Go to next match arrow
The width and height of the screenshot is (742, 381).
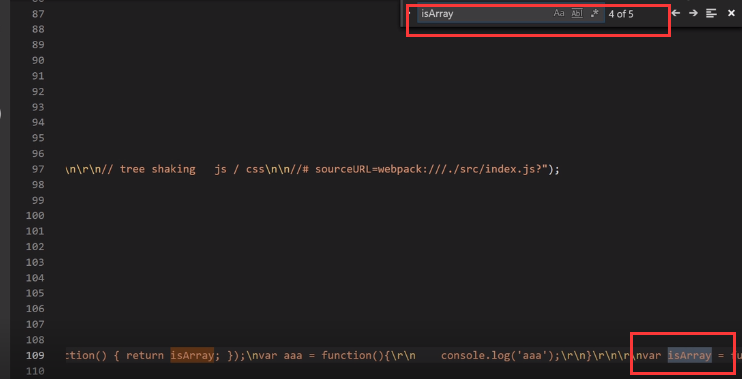pos(693,13)
